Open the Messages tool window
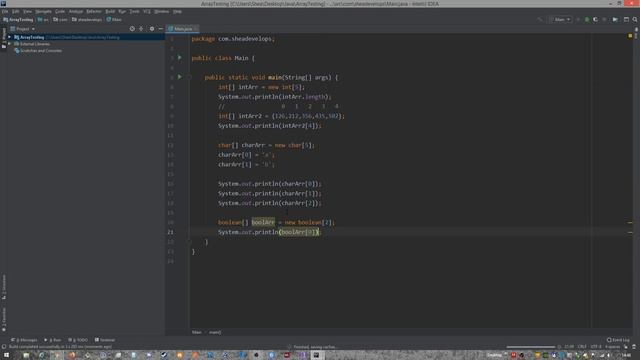 24,340
